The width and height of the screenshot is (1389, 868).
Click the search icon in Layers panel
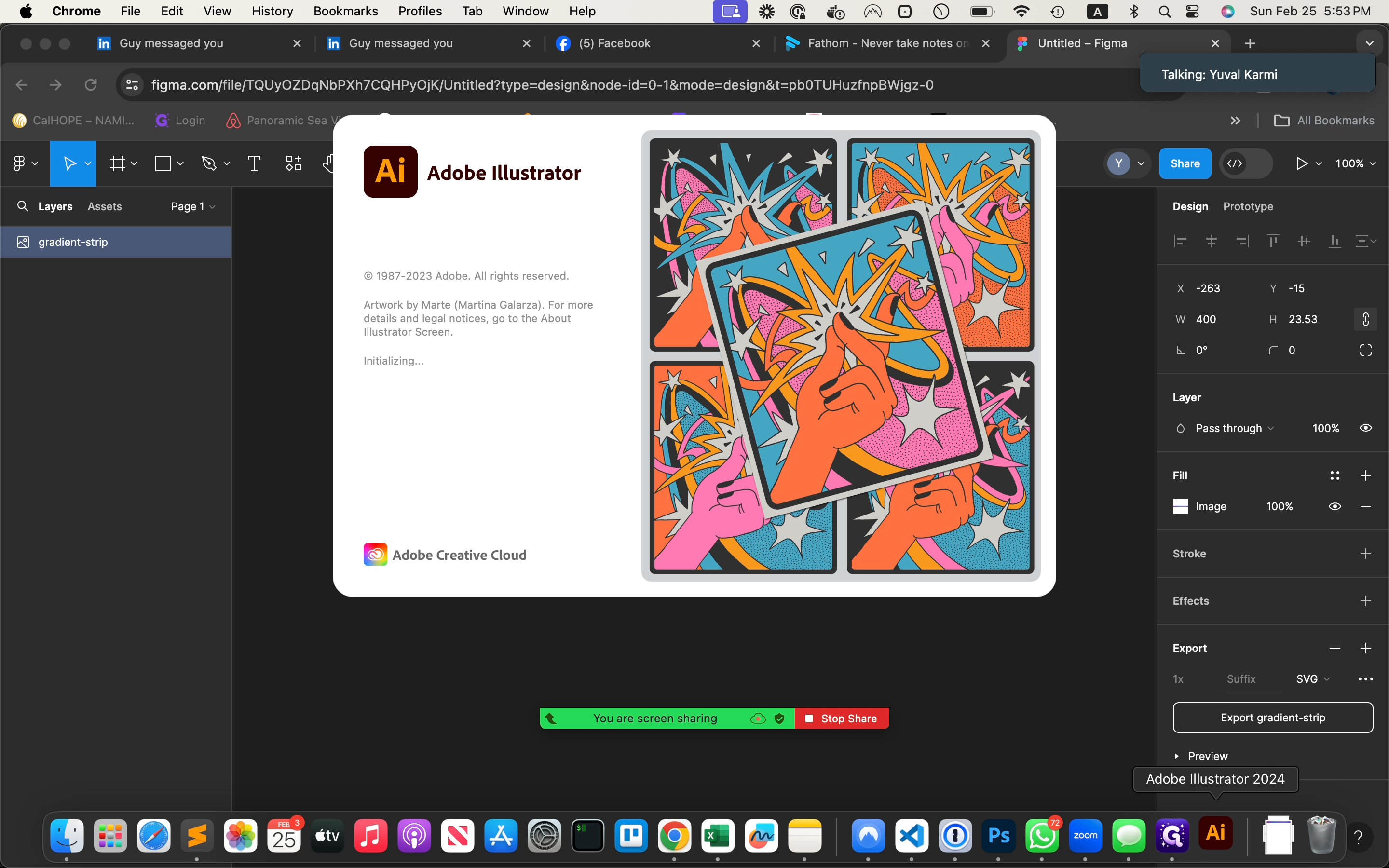pos(22,206)
